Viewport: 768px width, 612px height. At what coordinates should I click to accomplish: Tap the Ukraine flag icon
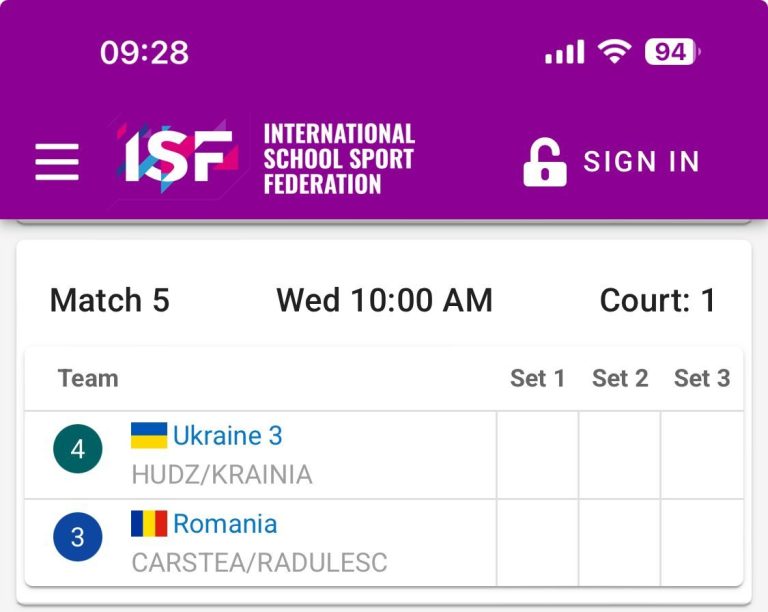tap(149, 435)
